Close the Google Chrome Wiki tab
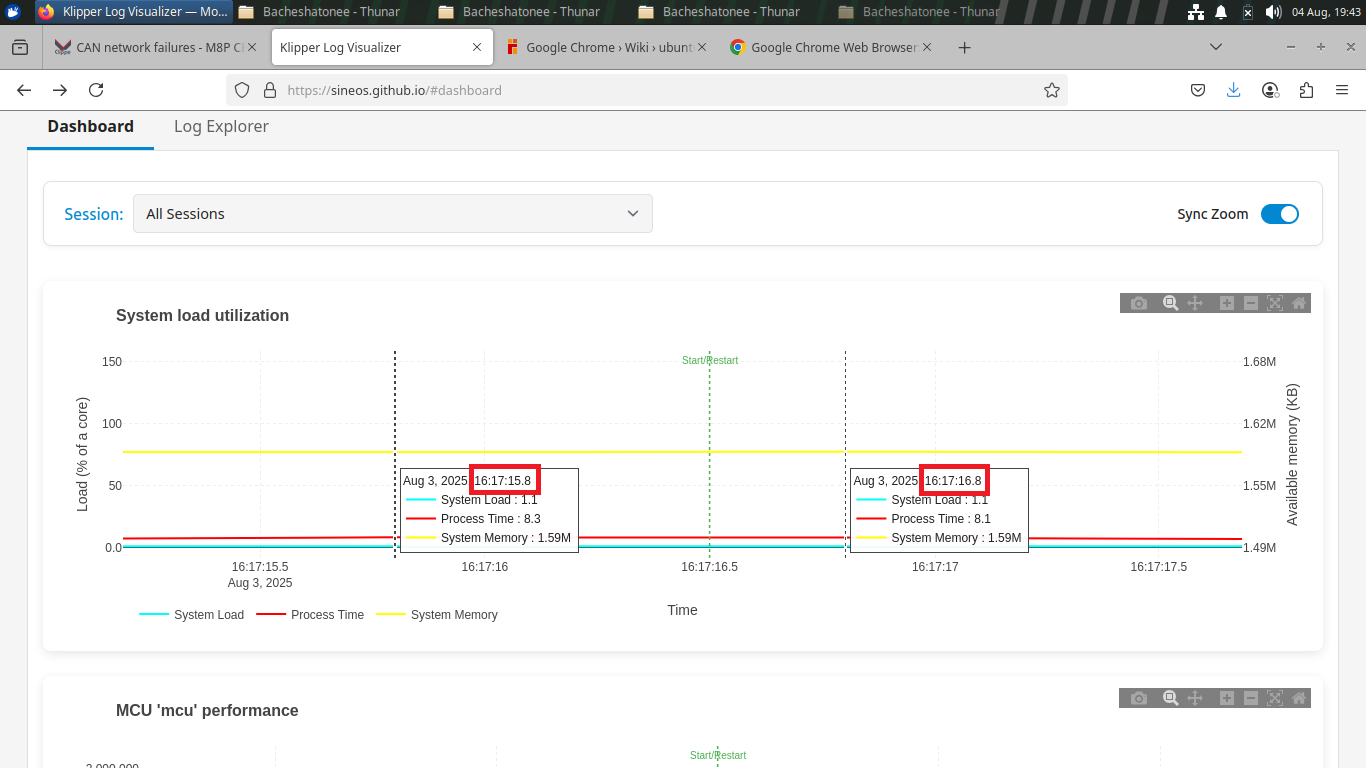Screen dimensions: 1366x768 [x=702, y=47]
